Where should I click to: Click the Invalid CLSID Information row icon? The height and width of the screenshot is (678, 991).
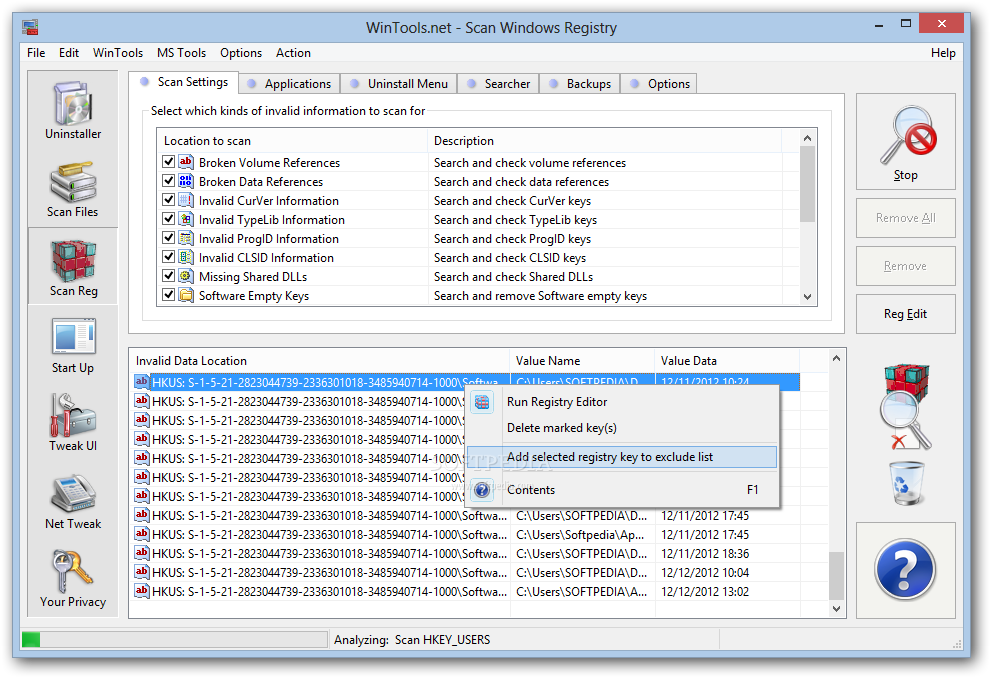186,257
